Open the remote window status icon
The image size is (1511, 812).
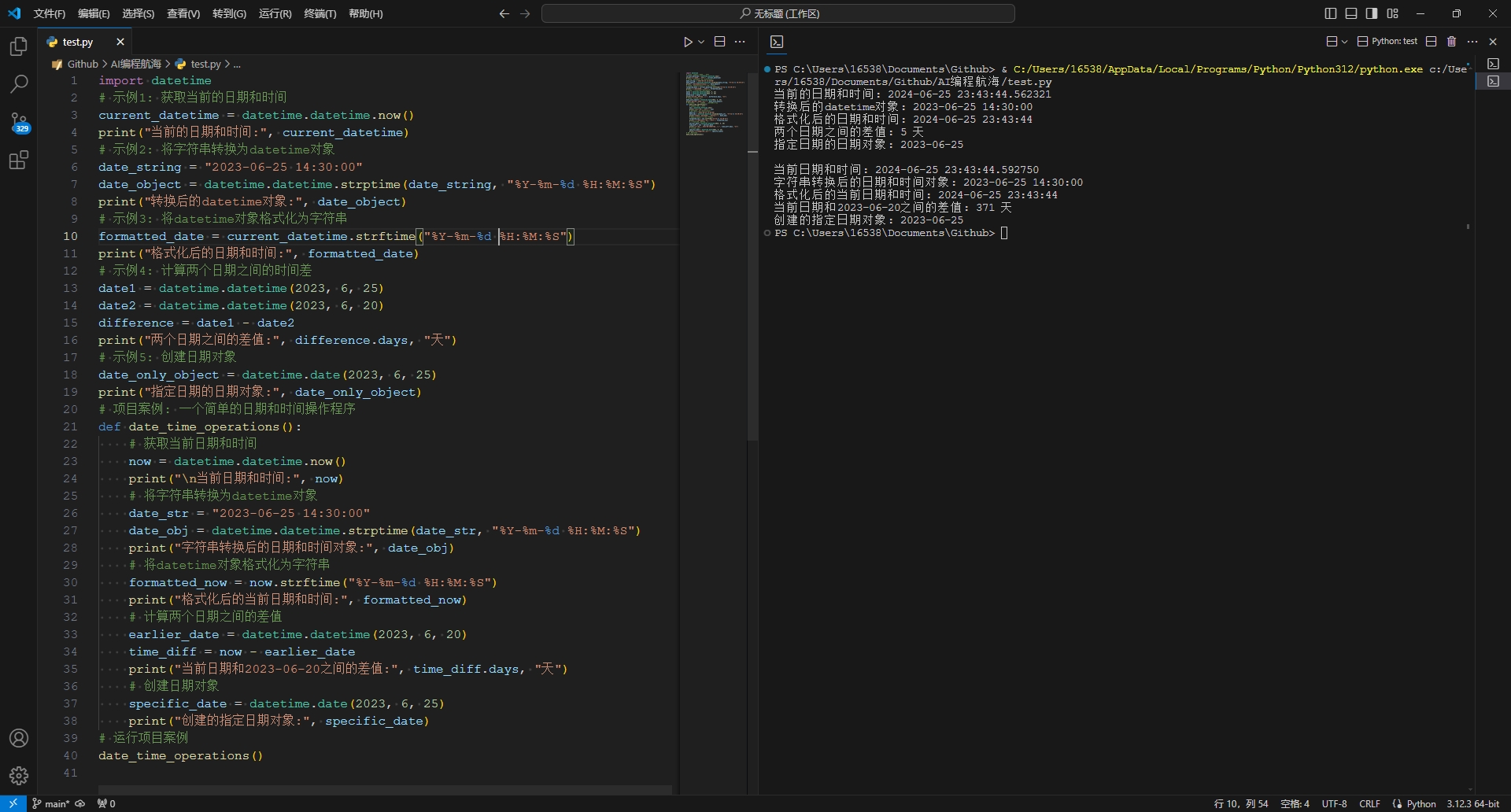(13, 803)
